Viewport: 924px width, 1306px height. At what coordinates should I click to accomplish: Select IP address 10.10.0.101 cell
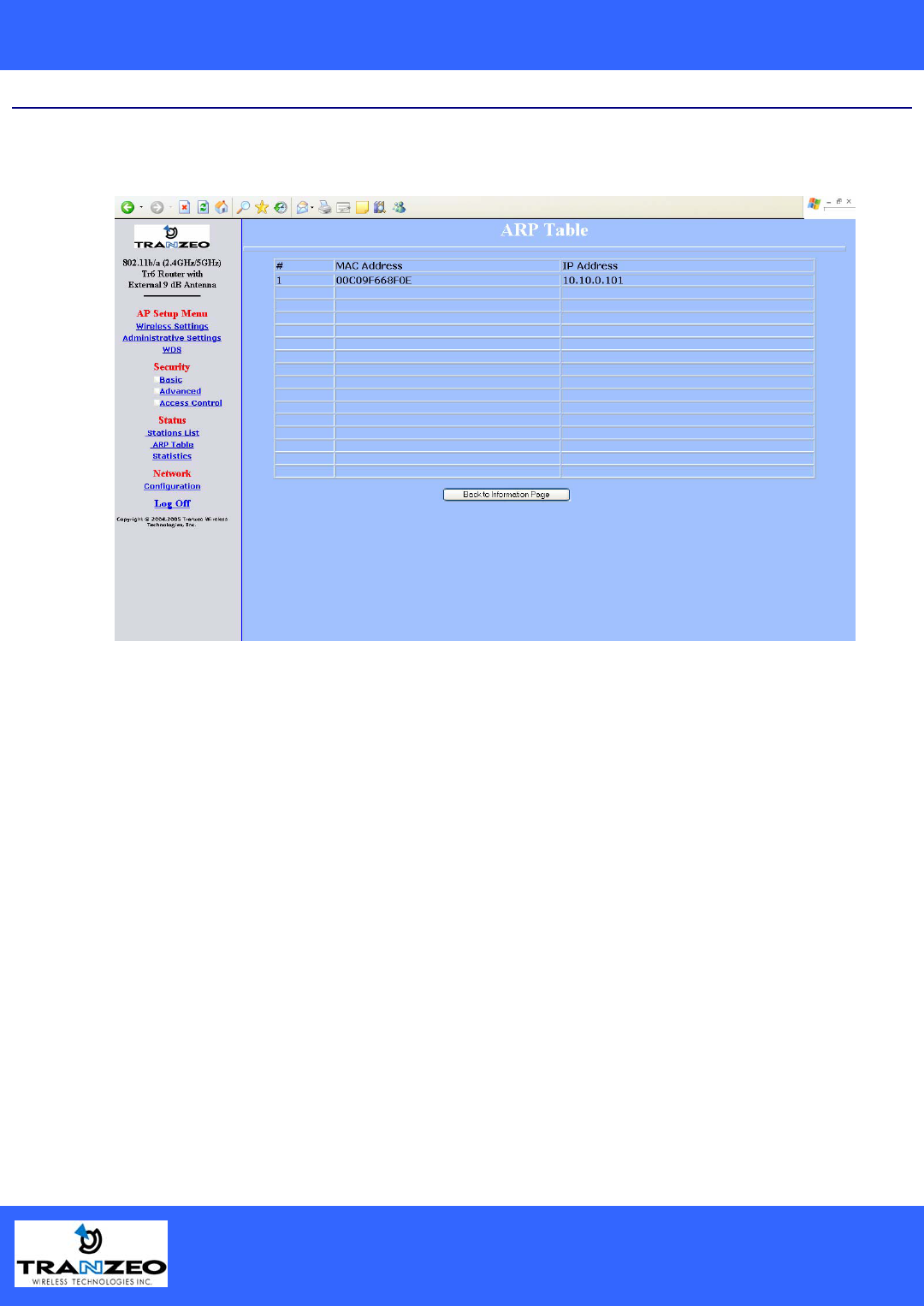click(x=687, y=280)
